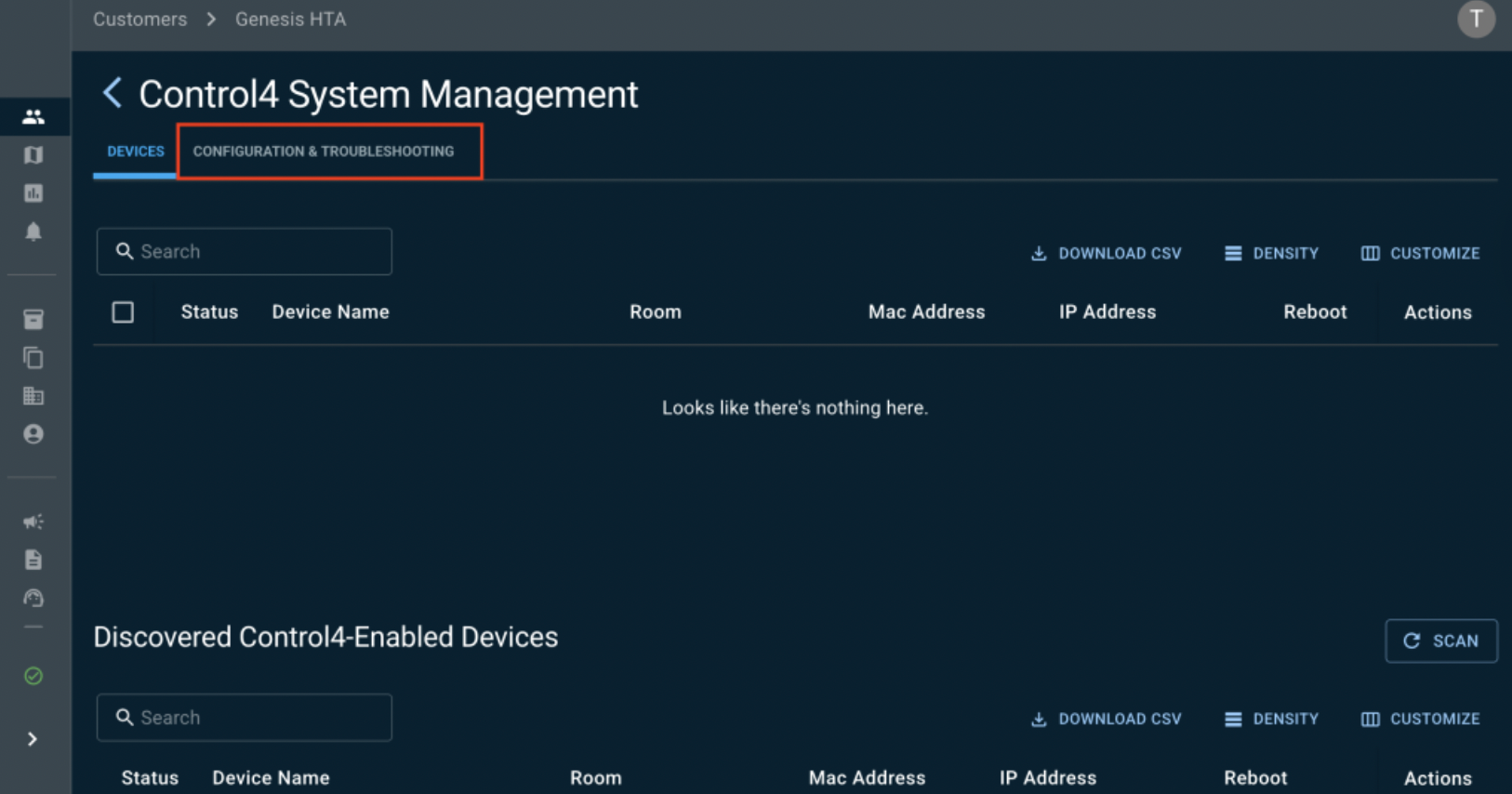Image resolution: width=1512 pixels, height=794 pixels.
Task: Click Actions header in discovered devices table
Action: (1438, 779)
